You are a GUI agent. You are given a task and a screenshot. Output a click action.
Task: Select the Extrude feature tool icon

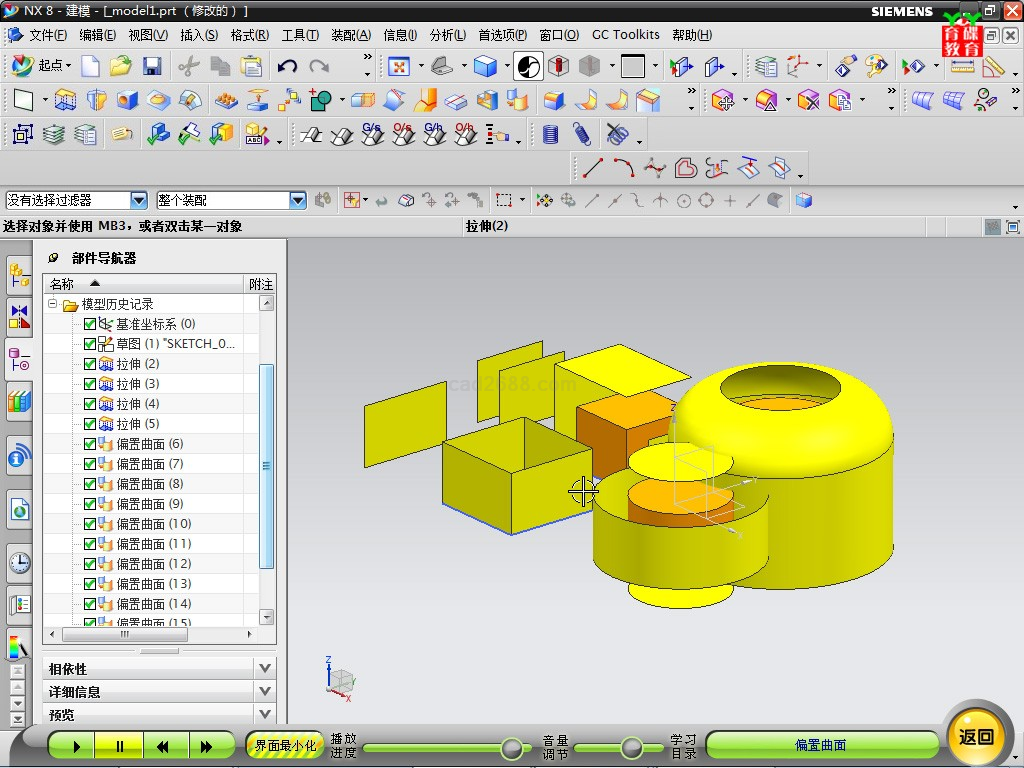tap(65, 100)
